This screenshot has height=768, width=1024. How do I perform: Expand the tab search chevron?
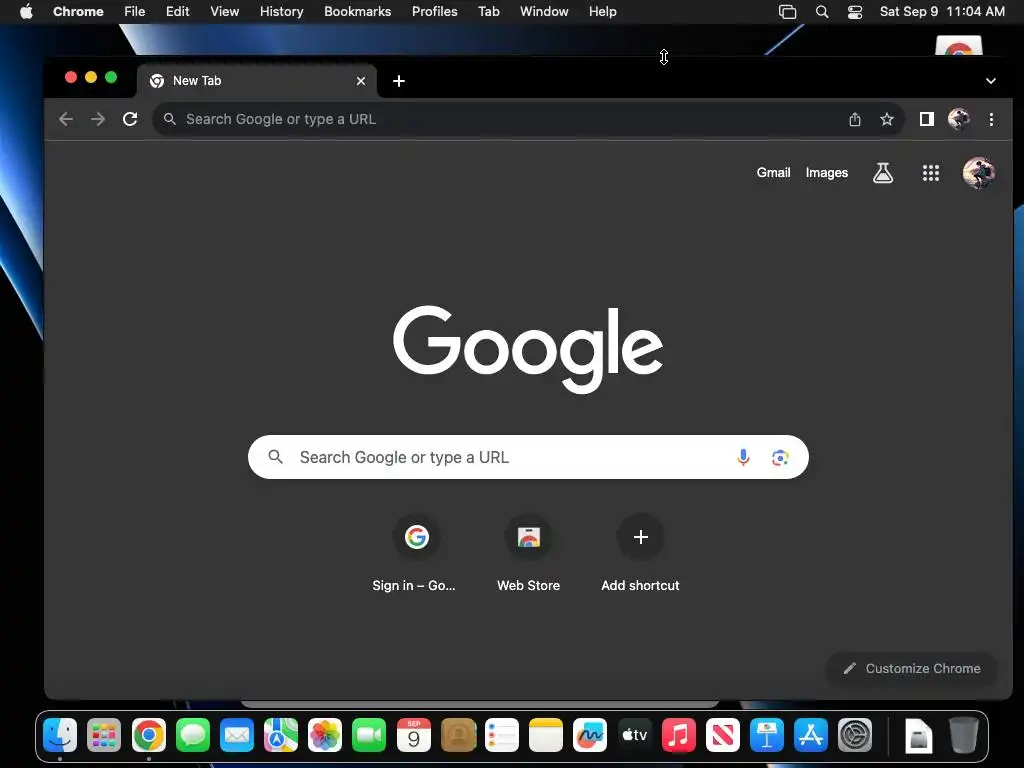click(991, 81)
